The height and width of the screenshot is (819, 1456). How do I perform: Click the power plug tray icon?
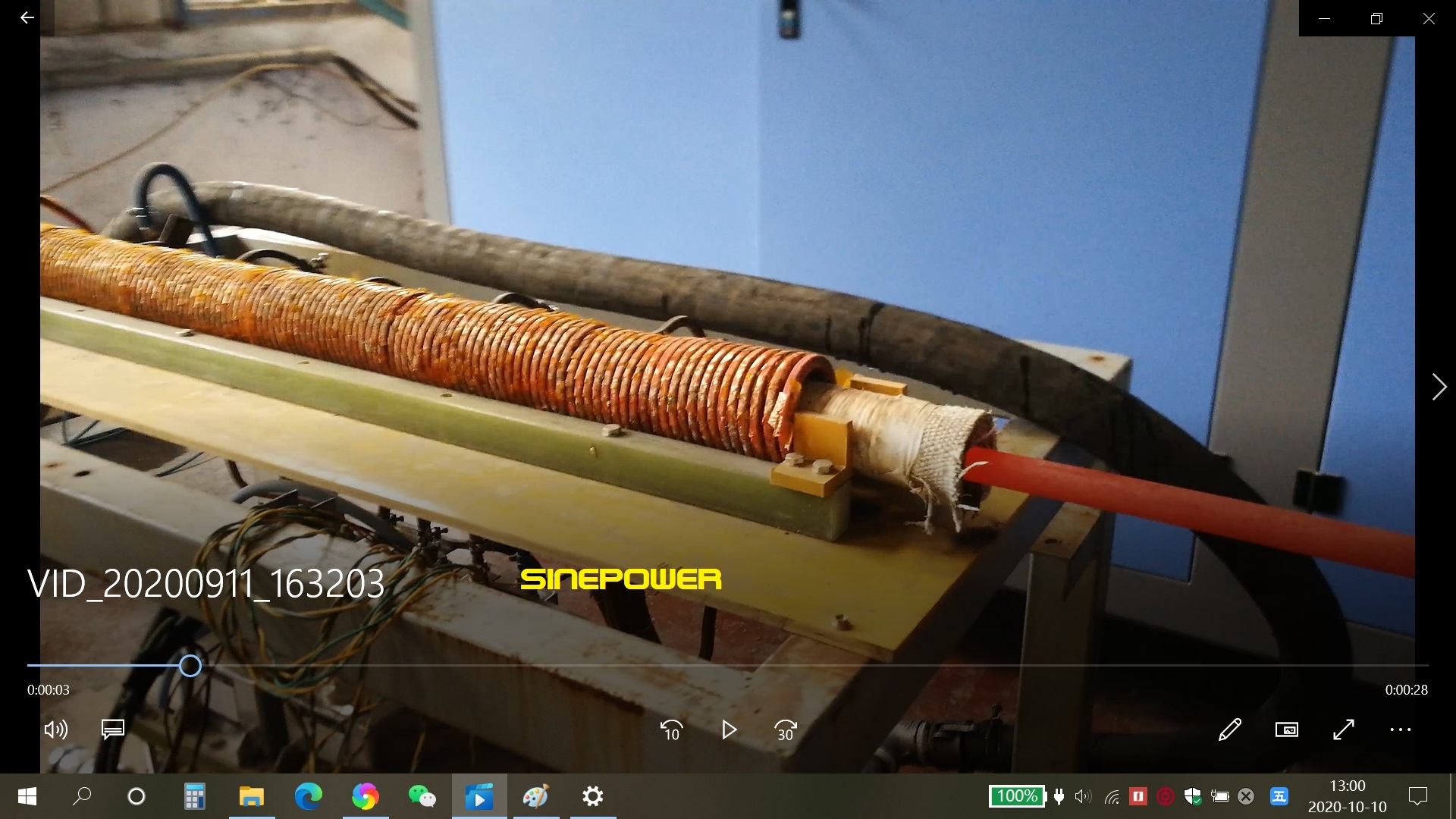pos(1059,796)
